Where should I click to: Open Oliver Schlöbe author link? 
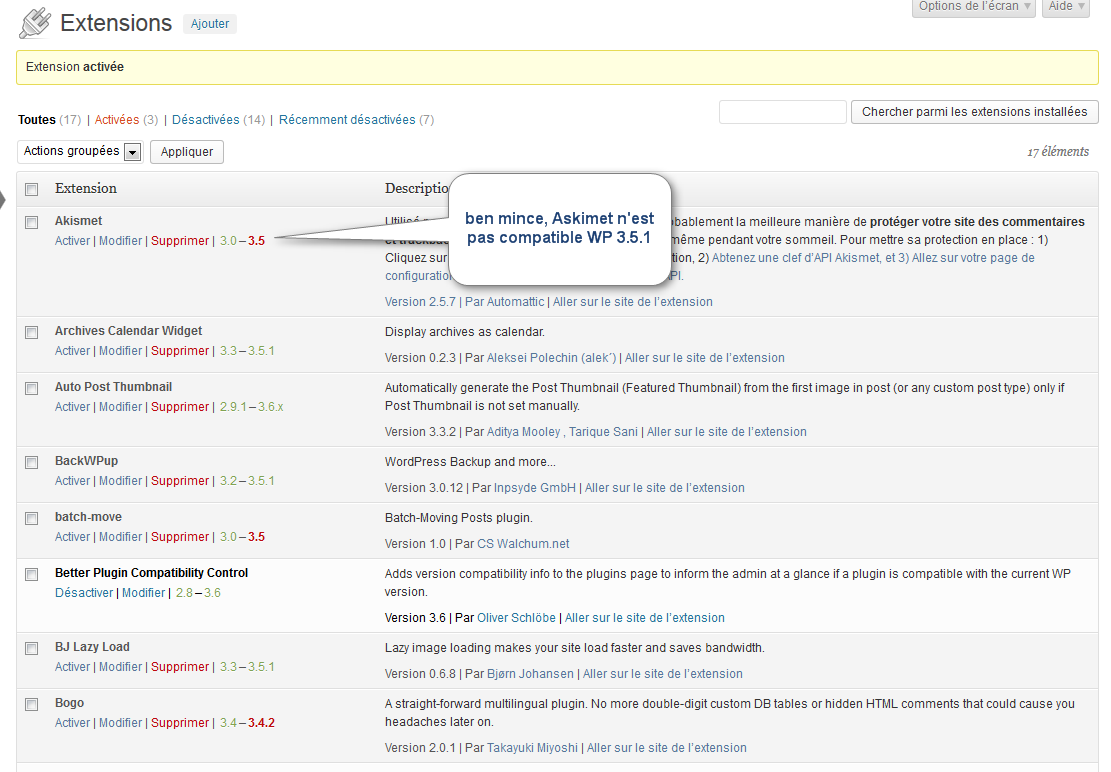517,618
